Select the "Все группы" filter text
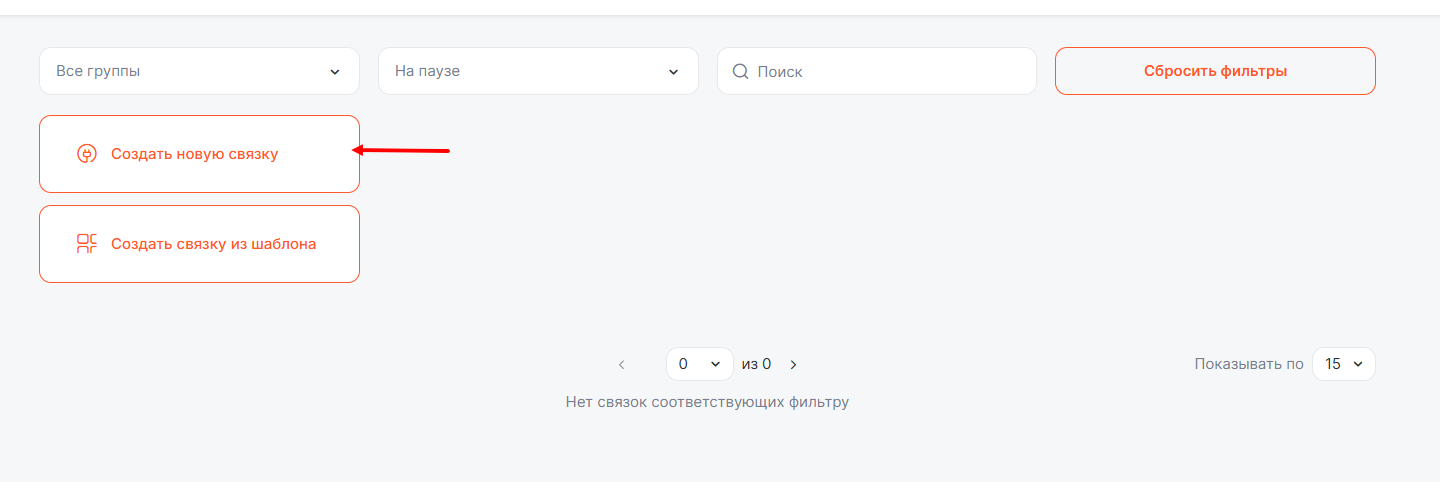This screenshot has width=1440, height=482. point(98,72)
